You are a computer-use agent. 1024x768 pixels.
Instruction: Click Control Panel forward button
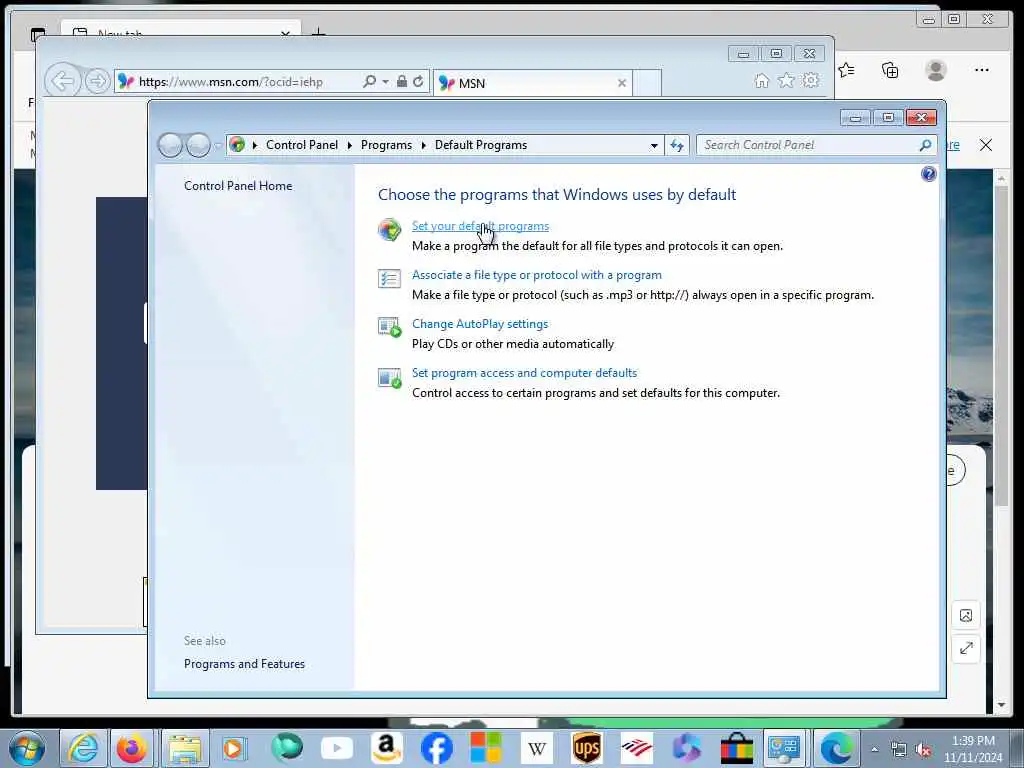point(198,145)
